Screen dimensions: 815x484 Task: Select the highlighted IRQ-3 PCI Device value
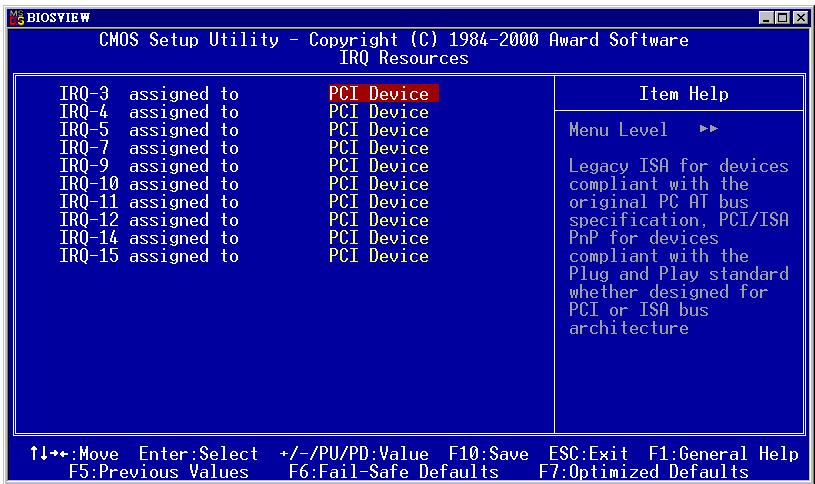(x=384, y=94)
